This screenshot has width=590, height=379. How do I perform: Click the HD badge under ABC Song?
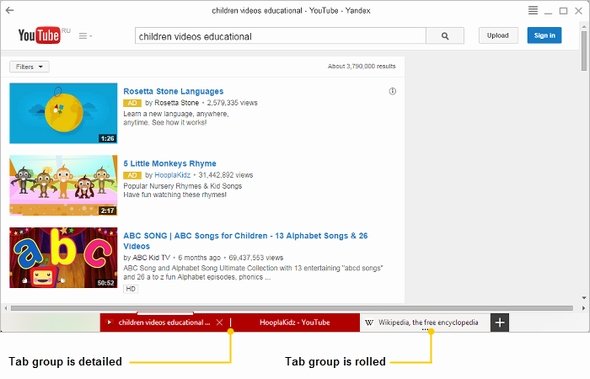[x=131, y=289]
